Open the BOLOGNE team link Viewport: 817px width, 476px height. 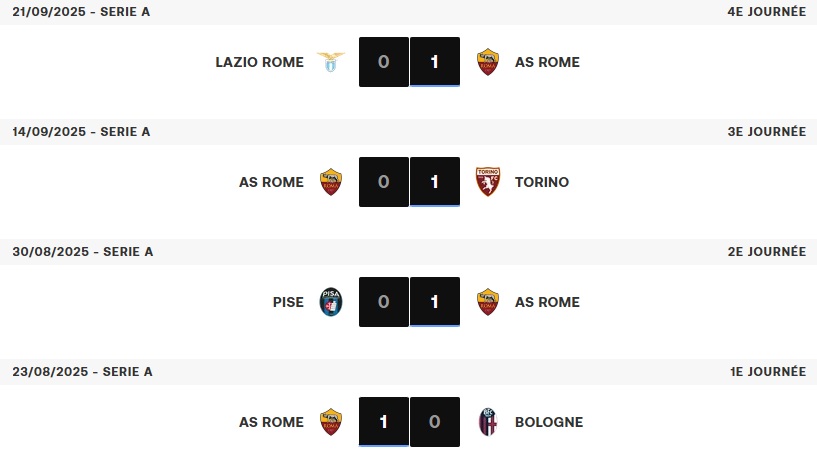tap(548, 422)
